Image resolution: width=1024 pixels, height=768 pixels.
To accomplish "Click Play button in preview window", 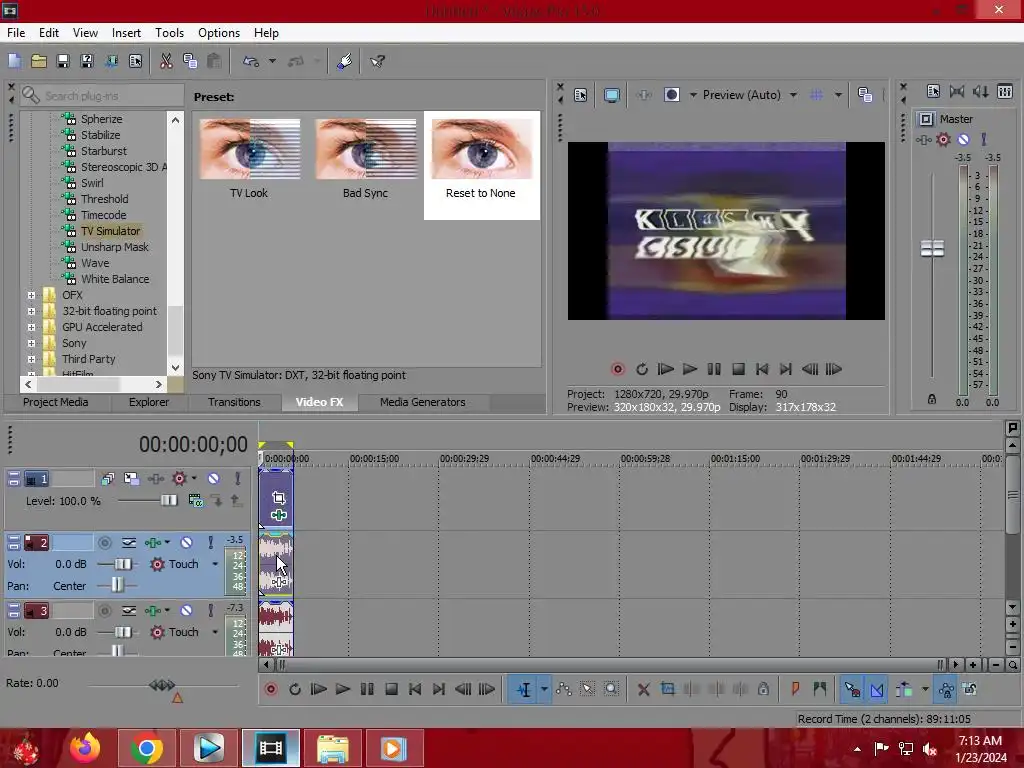I will (690, 370).
